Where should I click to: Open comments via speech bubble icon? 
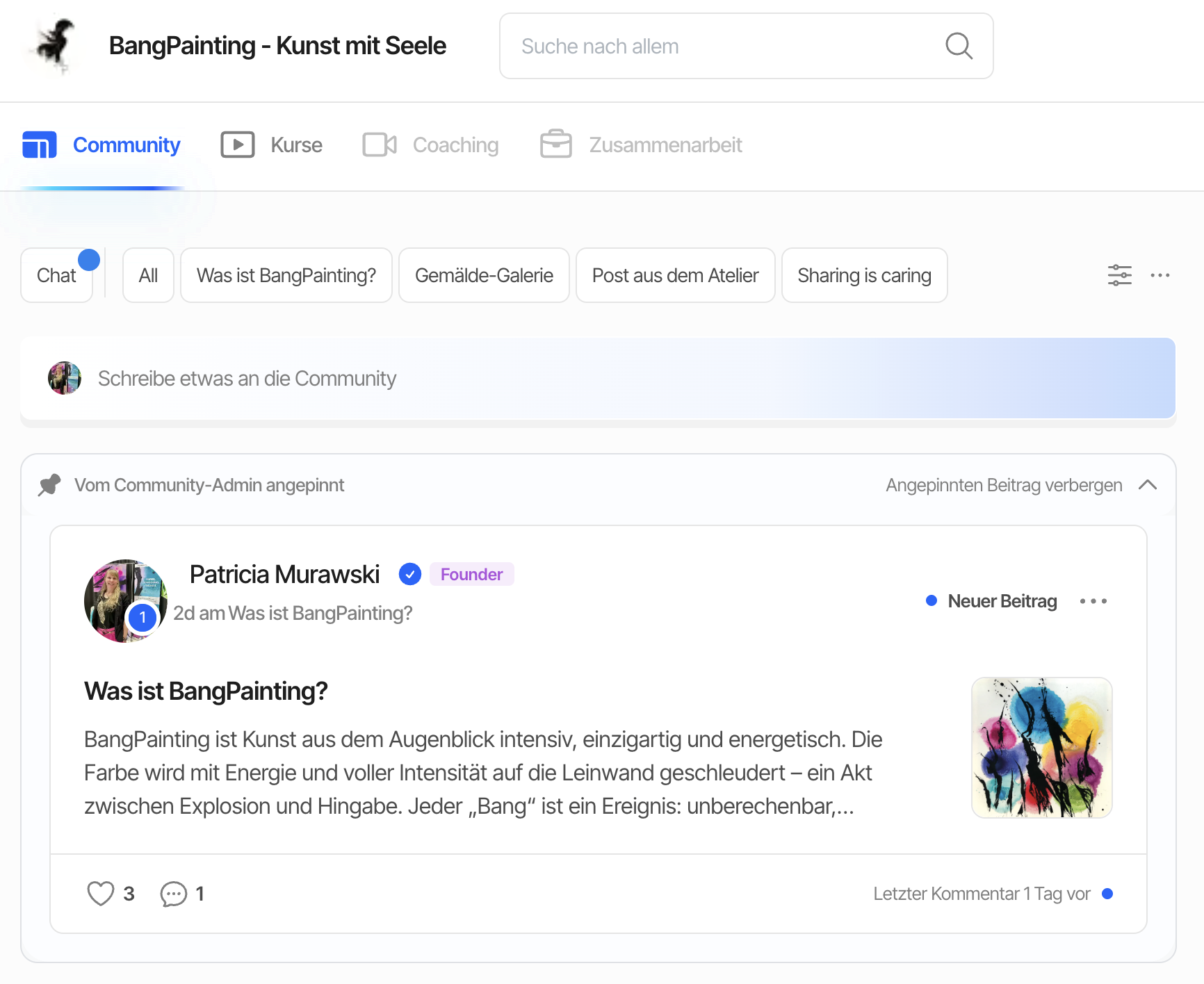(x=174, y=894)
